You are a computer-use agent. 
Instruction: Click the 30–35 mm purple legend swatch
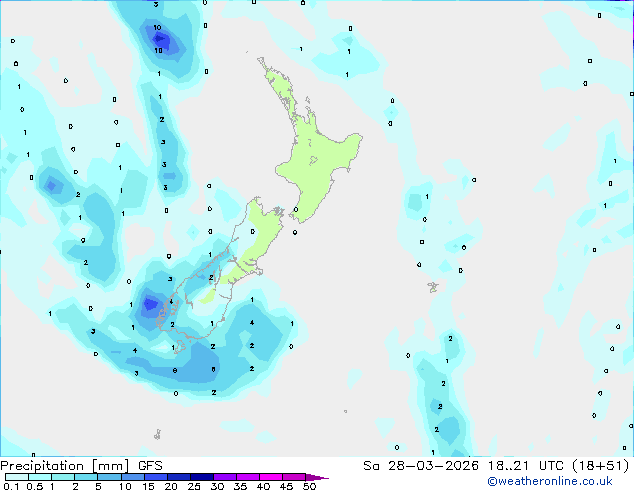point(225,477)
